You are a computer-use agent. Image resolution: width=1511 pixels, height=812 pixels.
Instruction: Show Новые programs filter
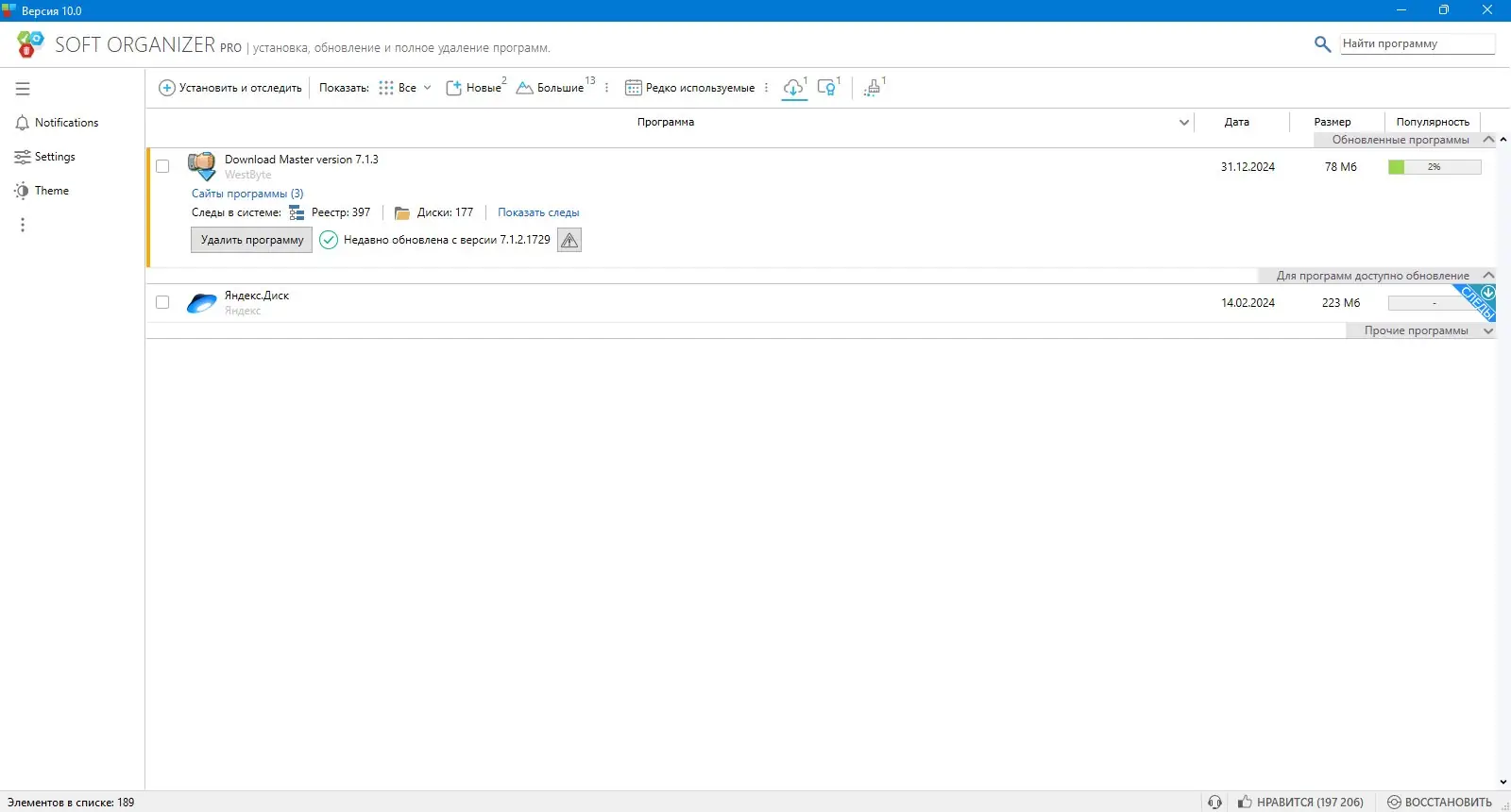pos(475,88)
